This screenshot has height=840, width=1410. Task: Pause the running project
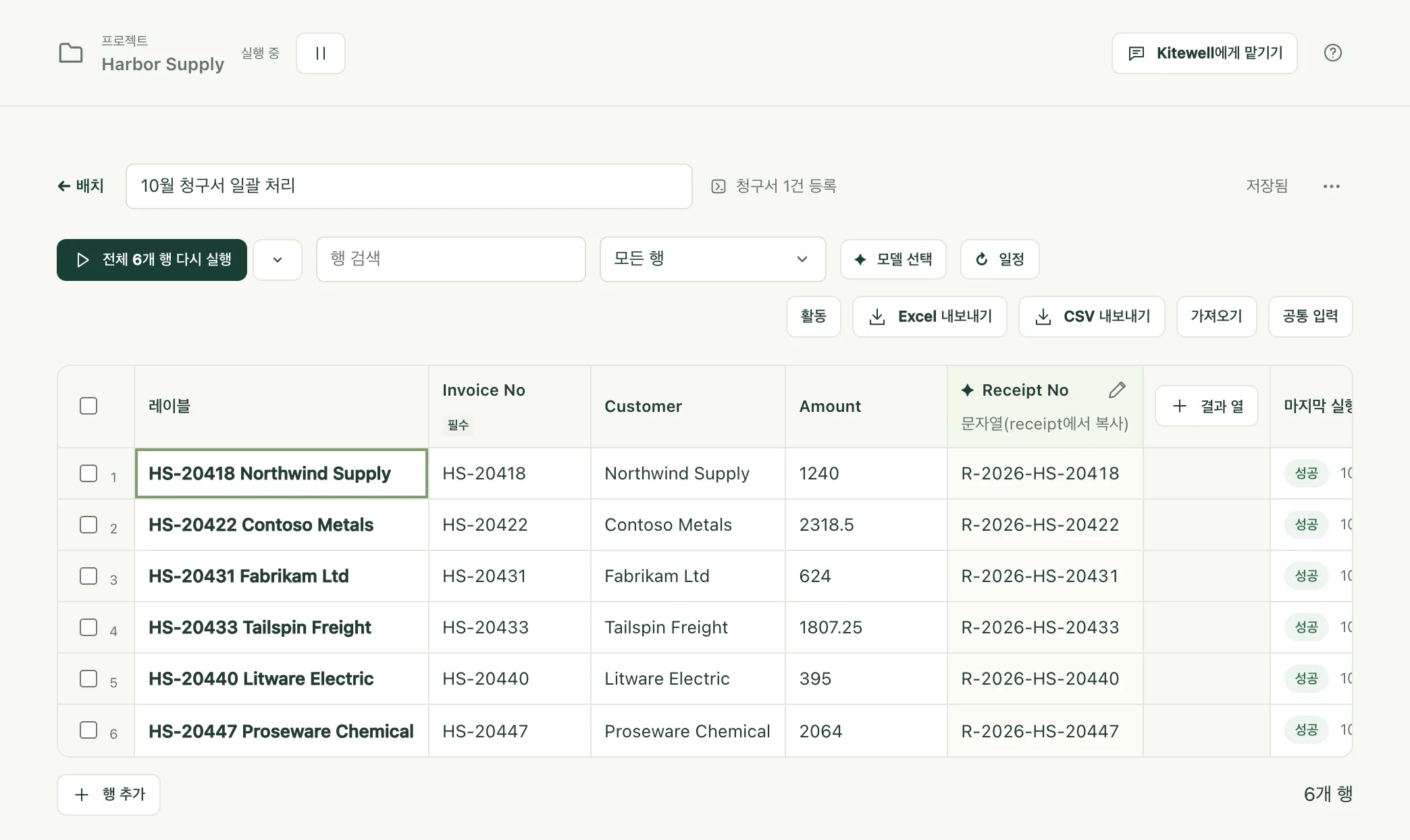pos(321,53)
